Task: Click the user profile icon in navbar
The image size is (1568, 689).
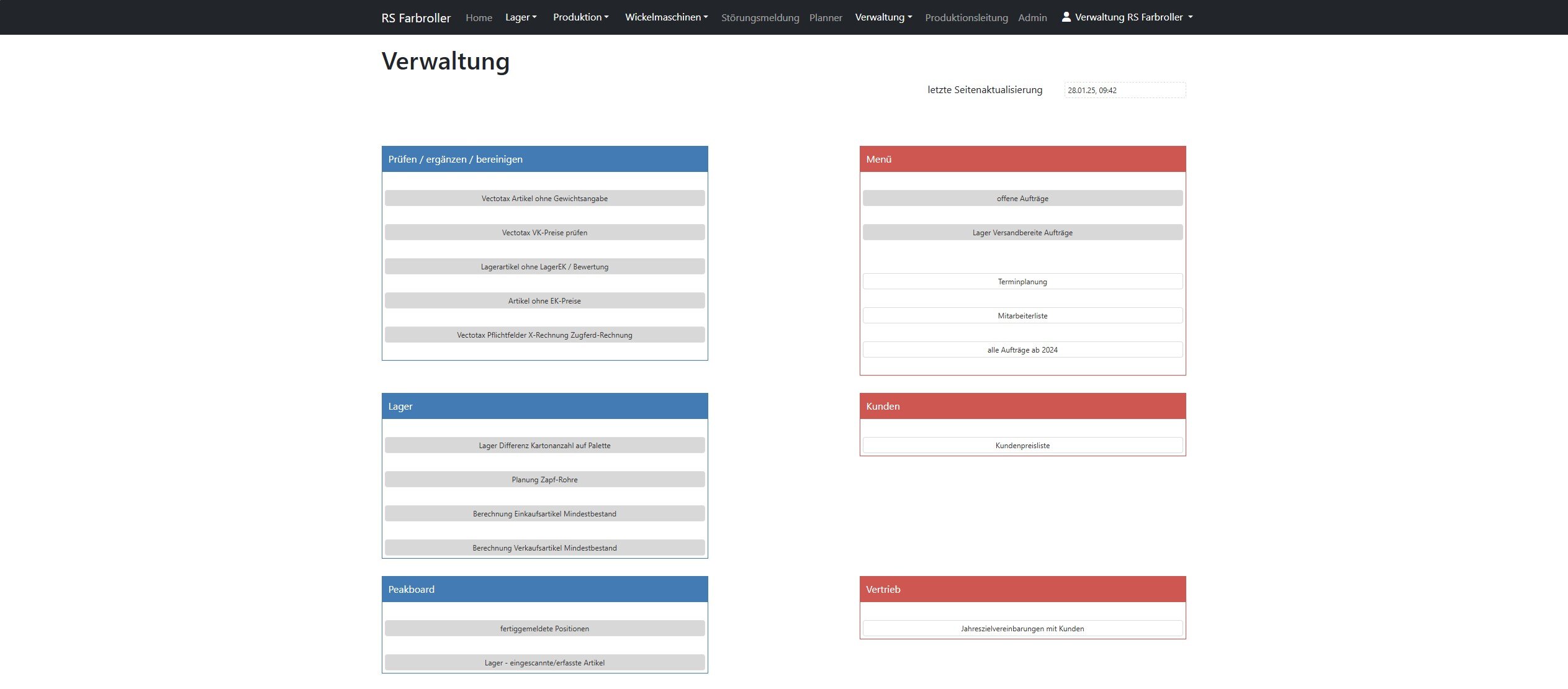Action: (1066, 17)
